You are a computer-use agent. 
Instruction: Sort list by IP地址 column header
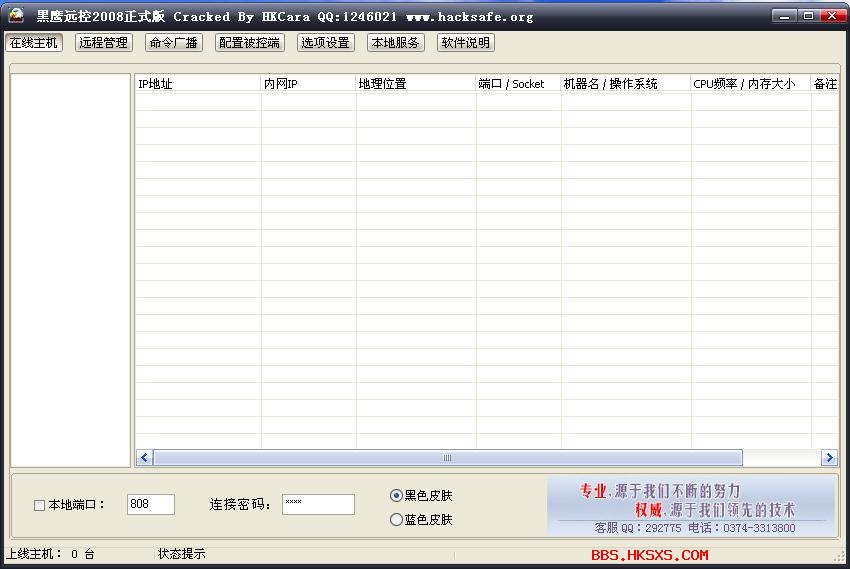[x=197, y=84]
